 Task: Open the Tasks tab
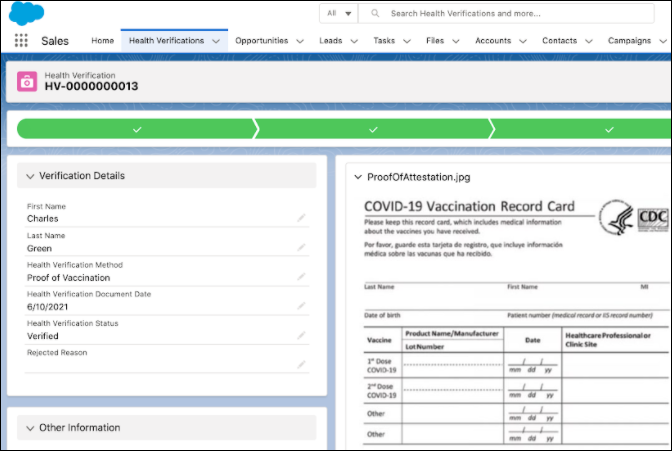click(x=384, y=41)
